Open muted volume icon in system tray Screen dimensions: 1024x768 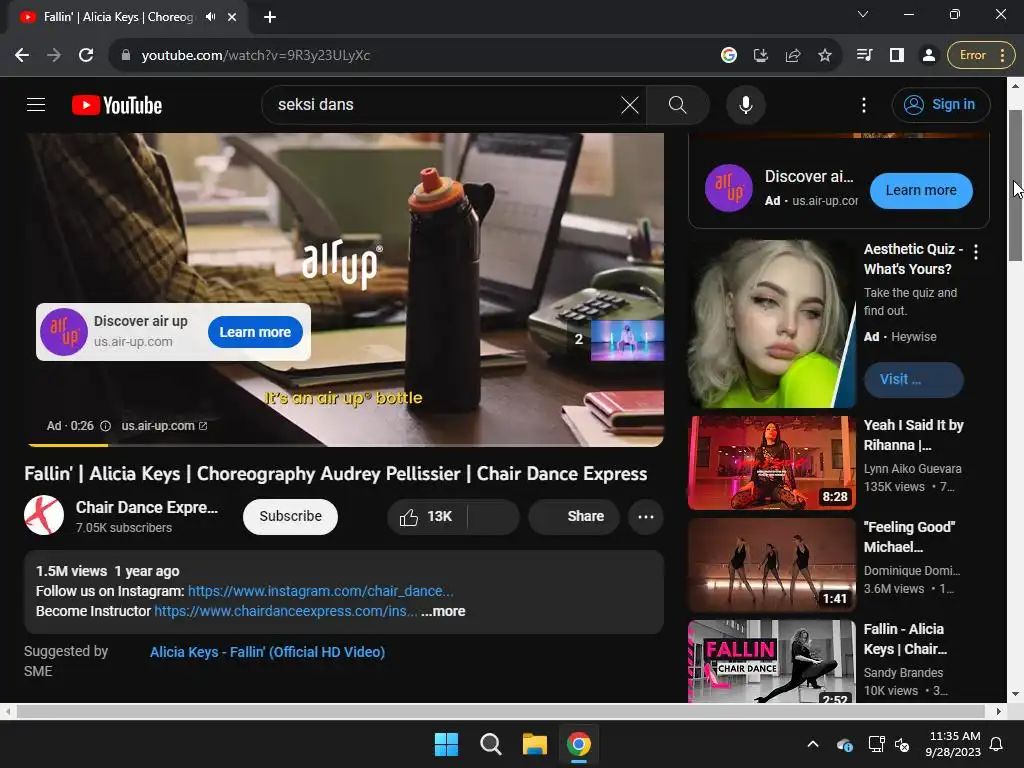click(903, 744)
